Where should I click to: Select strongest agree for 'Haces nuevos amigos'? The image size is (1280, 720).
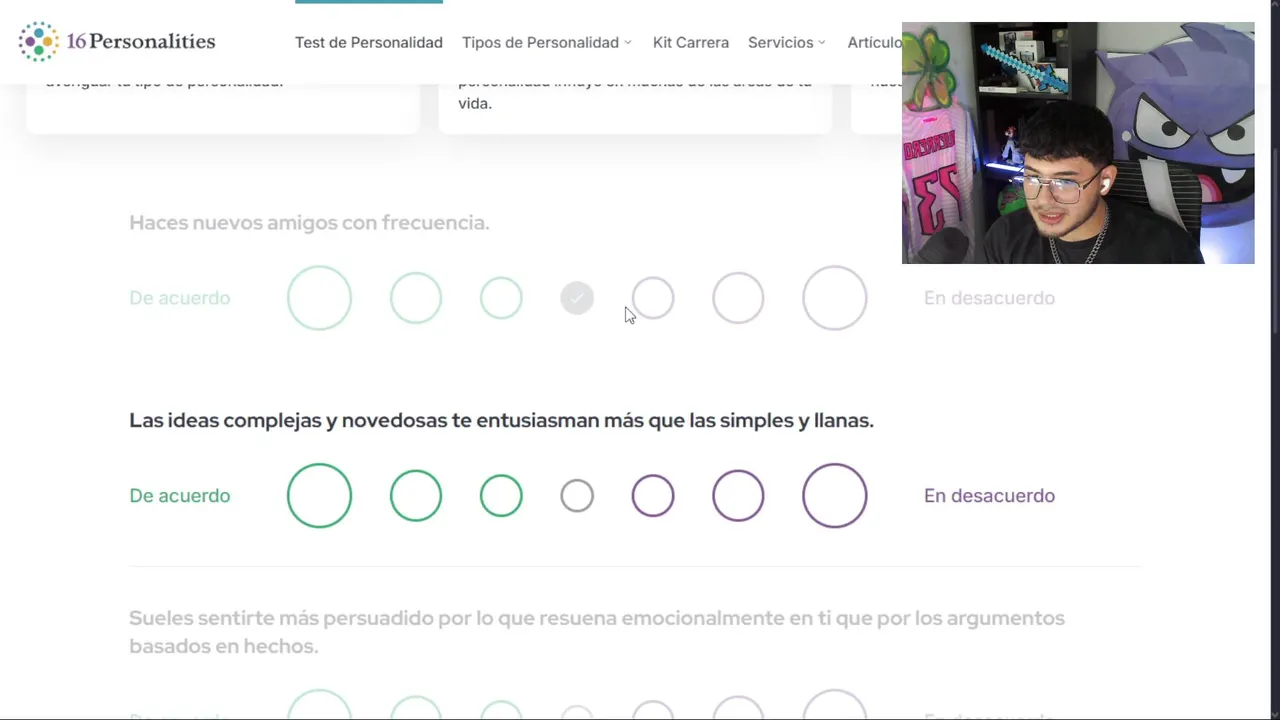(x=319, y=298)
